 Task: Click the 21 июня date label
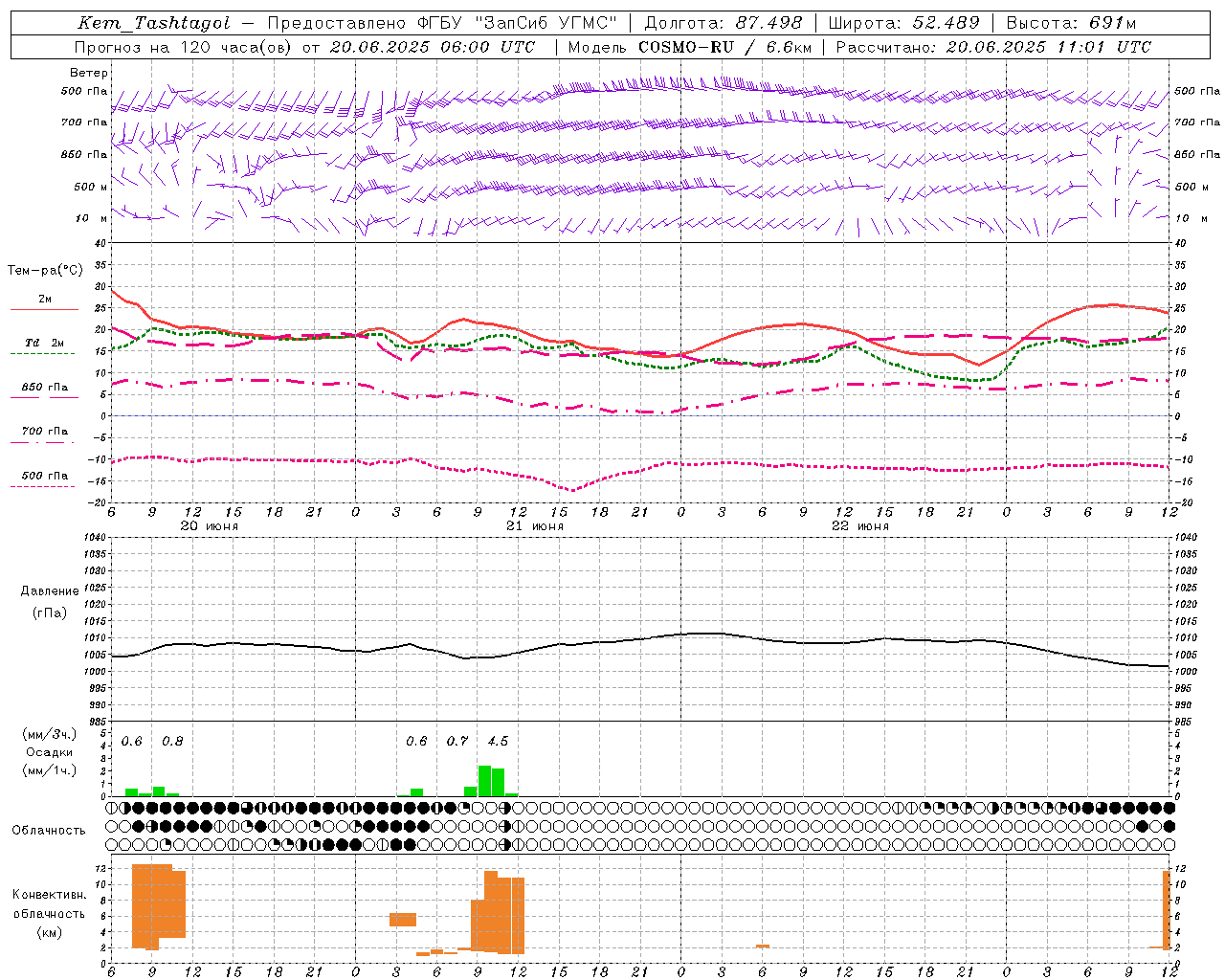535,526
